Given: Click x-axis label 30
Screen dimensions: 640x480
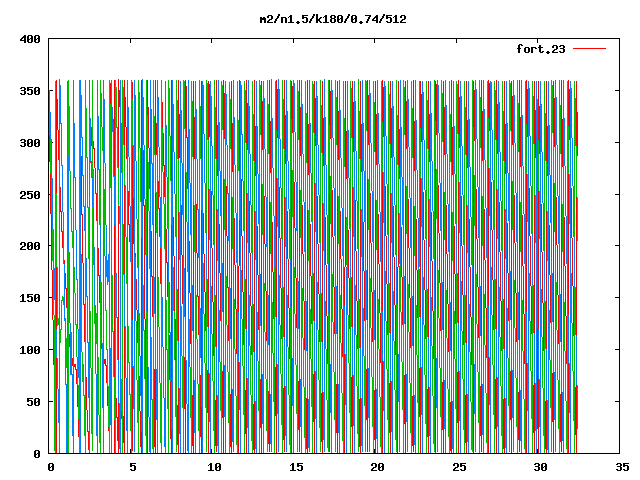Looking at the screenshot, I should coord(540,467).
